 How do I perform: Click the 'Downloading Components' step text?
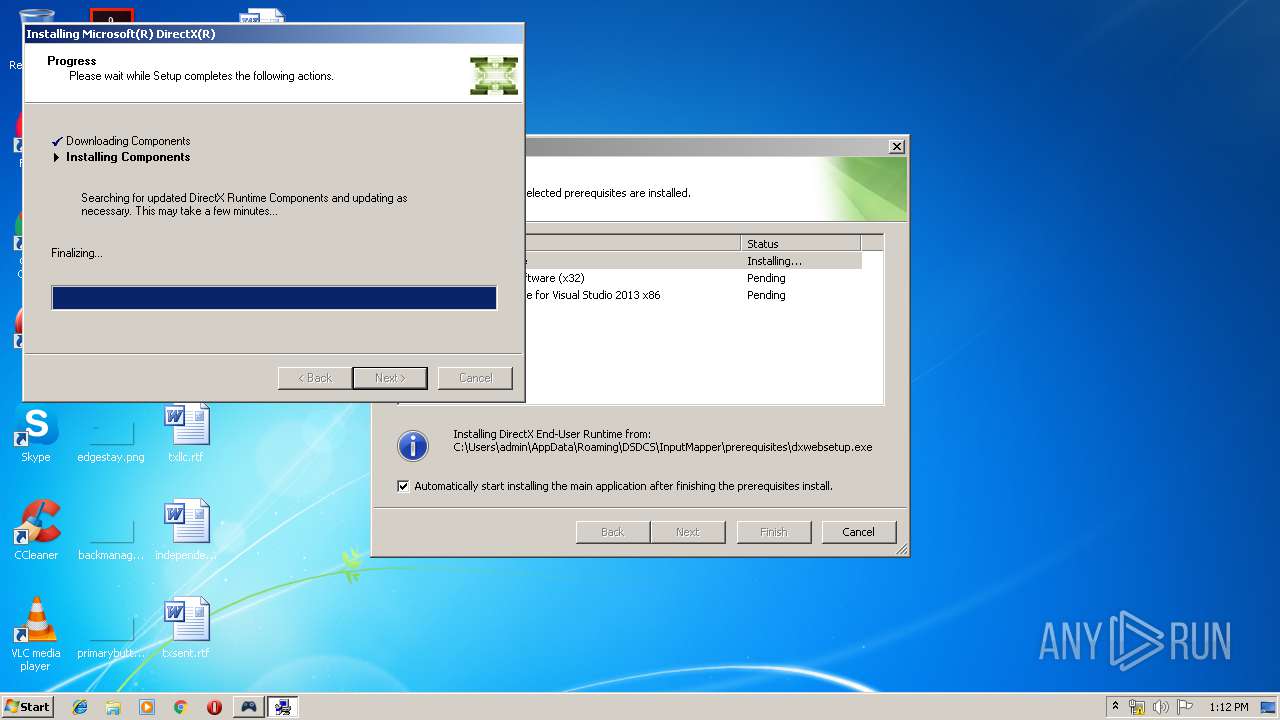pos(128,141)
